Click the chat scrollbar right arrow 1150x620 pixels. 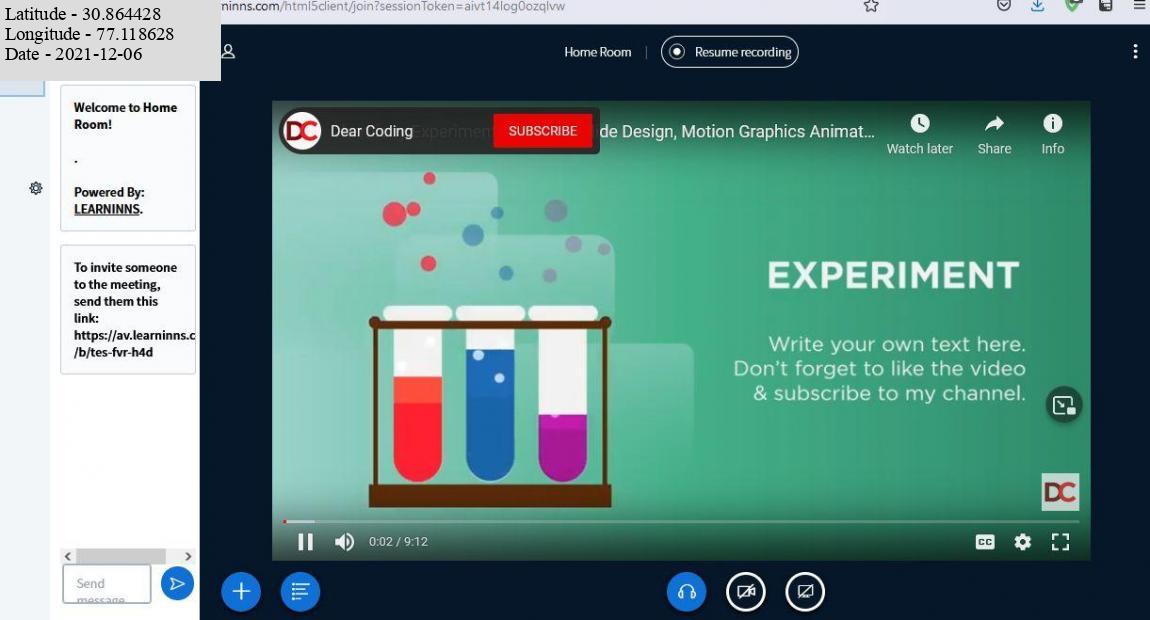(x=188, y=556)
